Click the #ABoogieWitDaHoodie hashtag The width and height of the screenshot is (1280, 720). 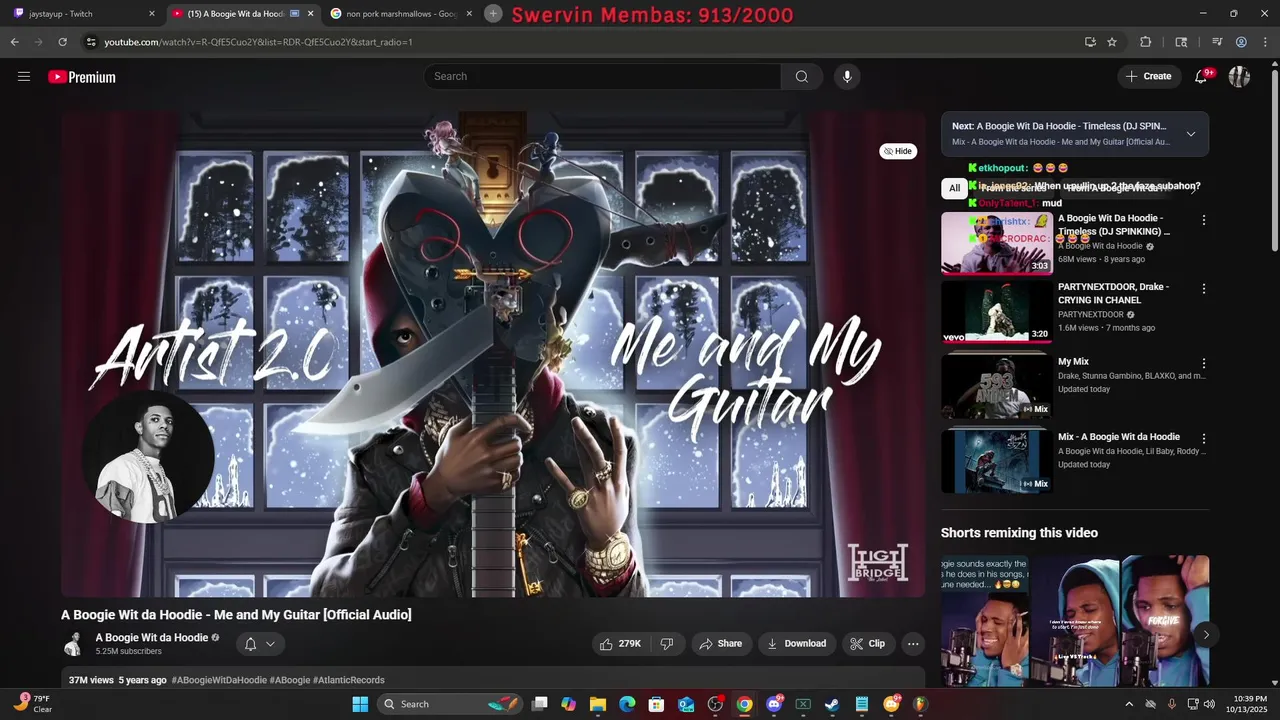[219, 680]
